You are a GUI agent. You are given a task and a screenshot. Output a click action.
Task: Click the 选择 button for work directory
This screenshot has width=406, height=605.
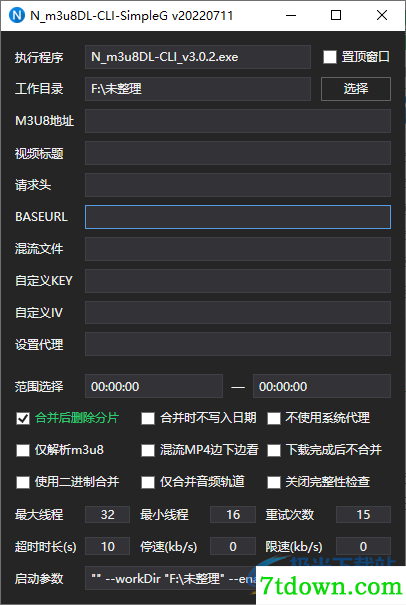[356, 89]
